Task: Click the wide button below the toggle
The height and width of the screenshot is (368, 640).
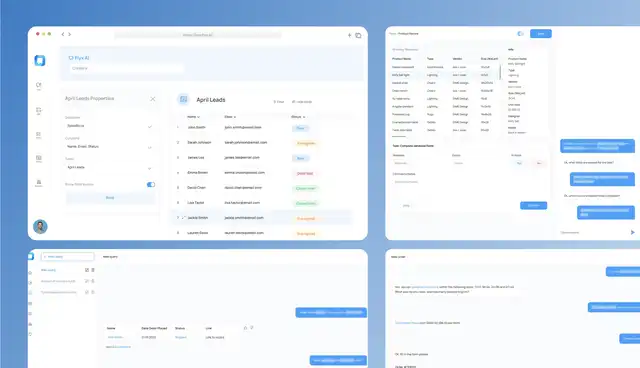Action: click(110, 198)
